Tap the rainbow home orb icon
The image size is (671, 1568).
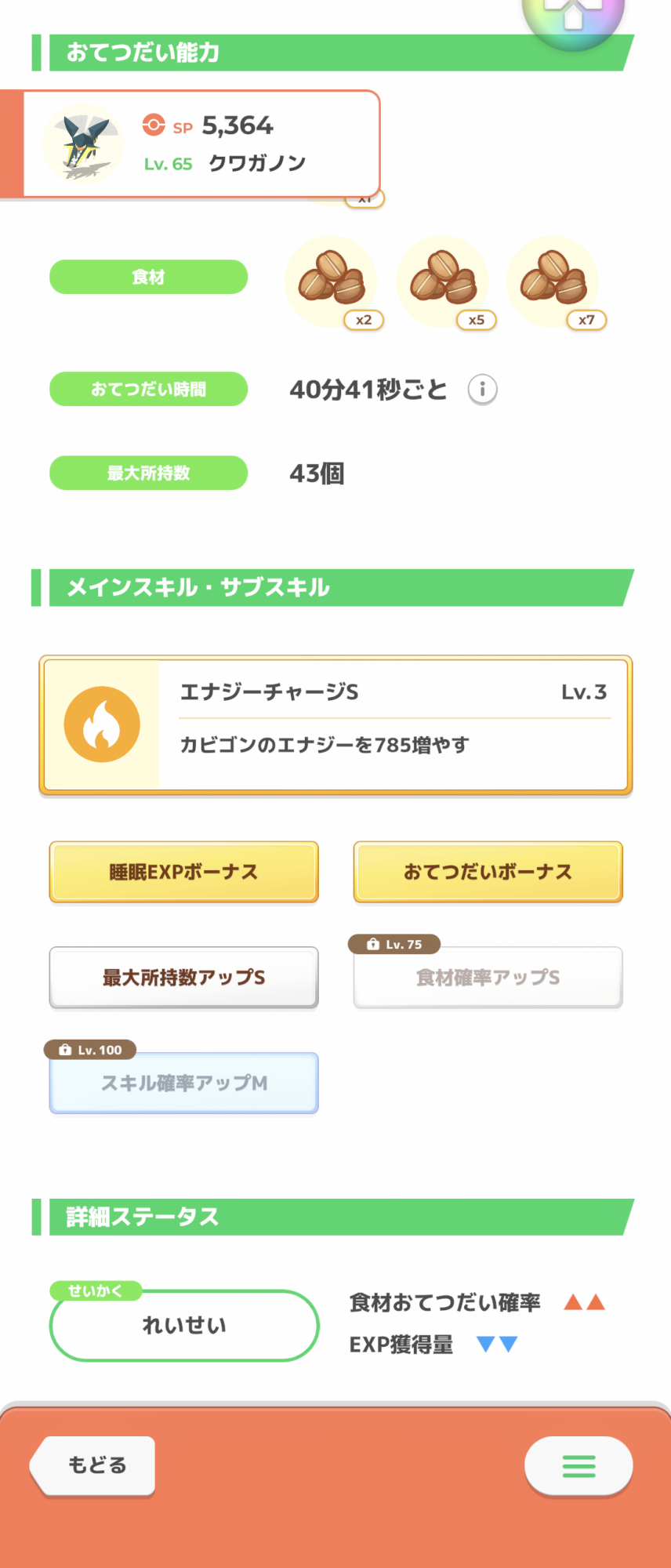coord(574,16)
